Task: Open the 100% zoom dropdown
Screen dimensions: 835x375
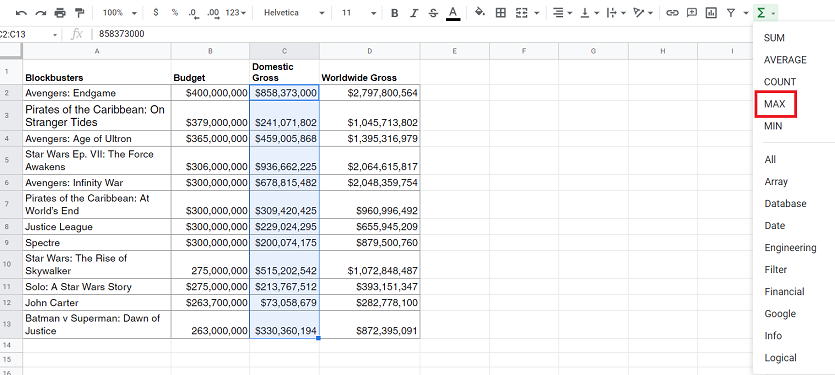Action: 119,13
